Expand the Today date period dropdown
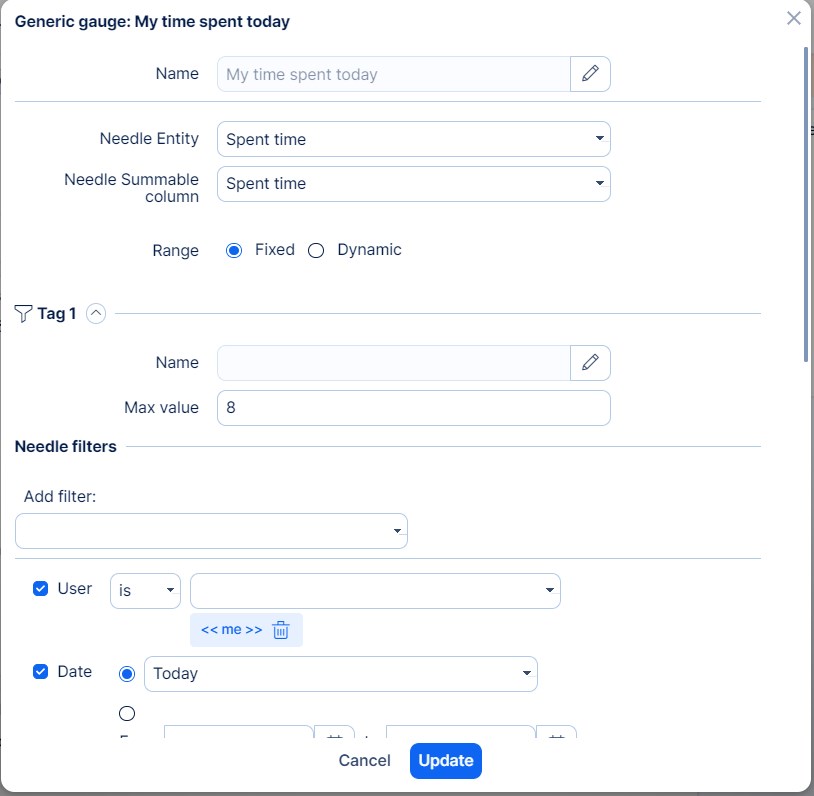The width and height of the screenshot is (814, 796). pos(341,674)
